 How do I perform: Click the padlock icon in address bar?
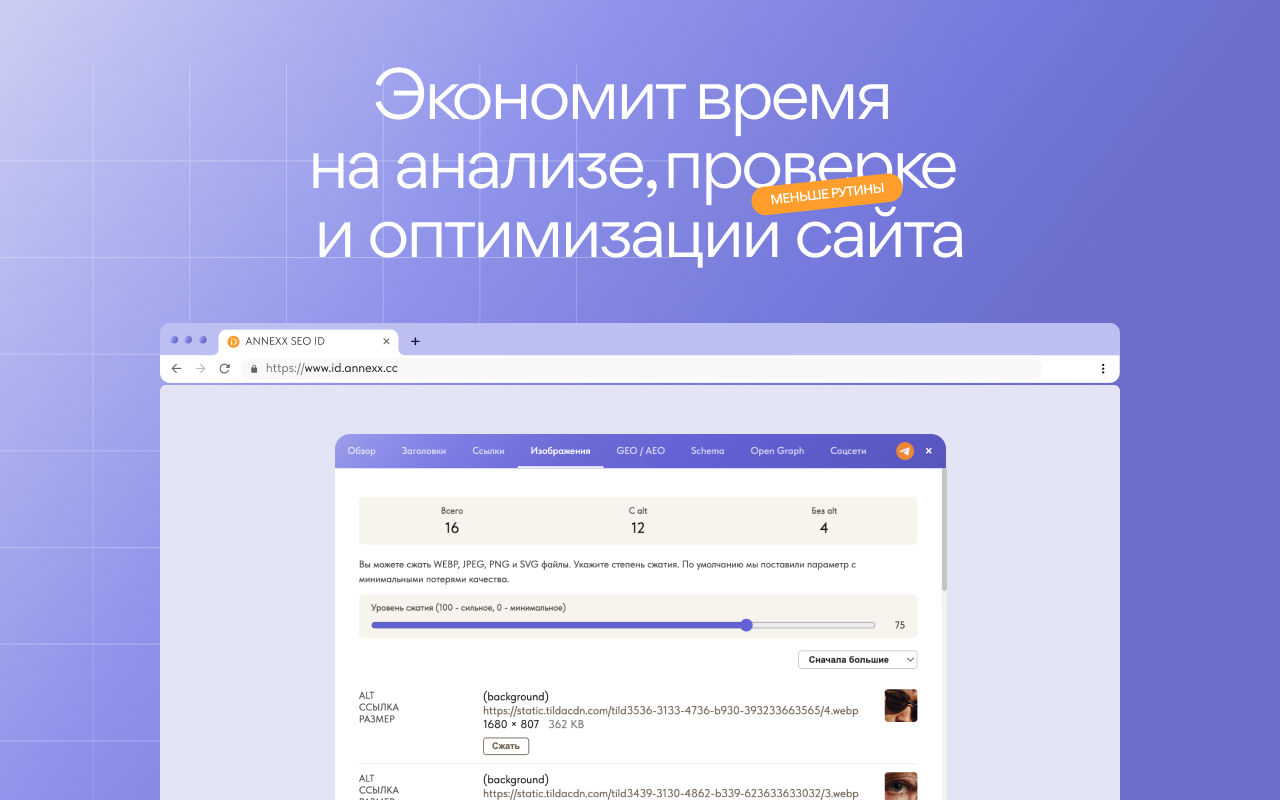point(254,368)
